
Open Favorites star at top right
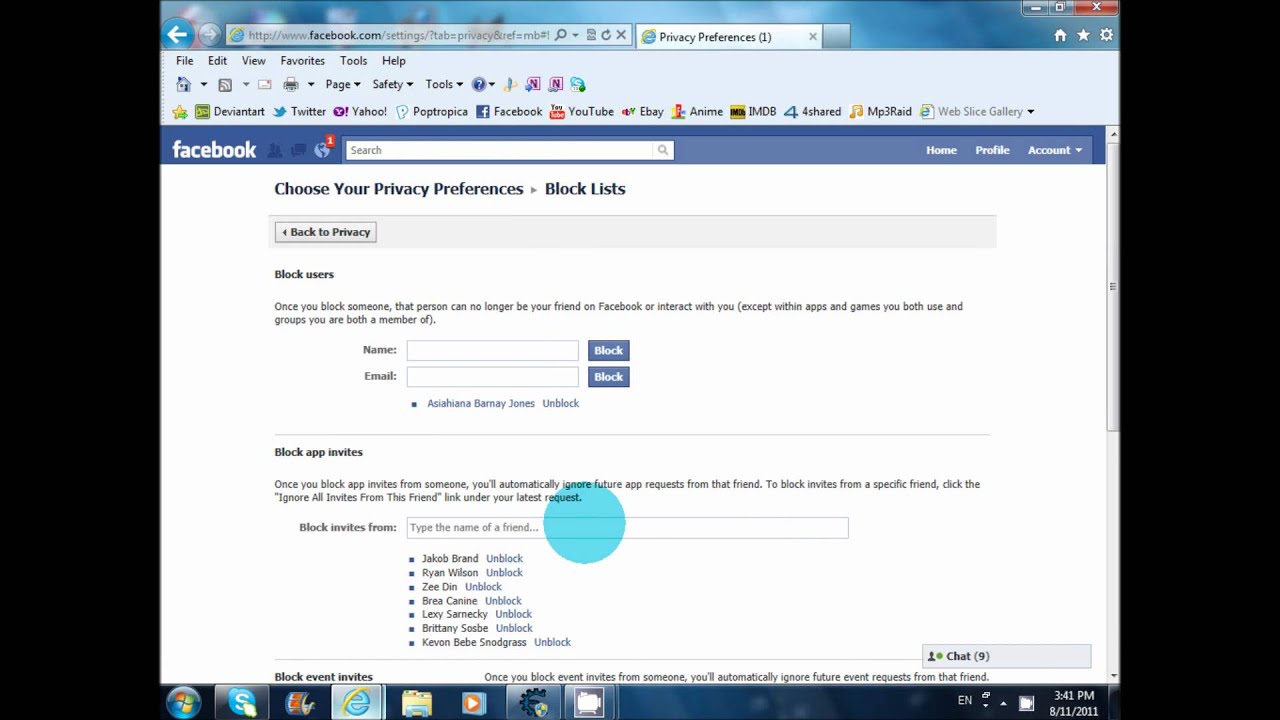pos(1083,35)
